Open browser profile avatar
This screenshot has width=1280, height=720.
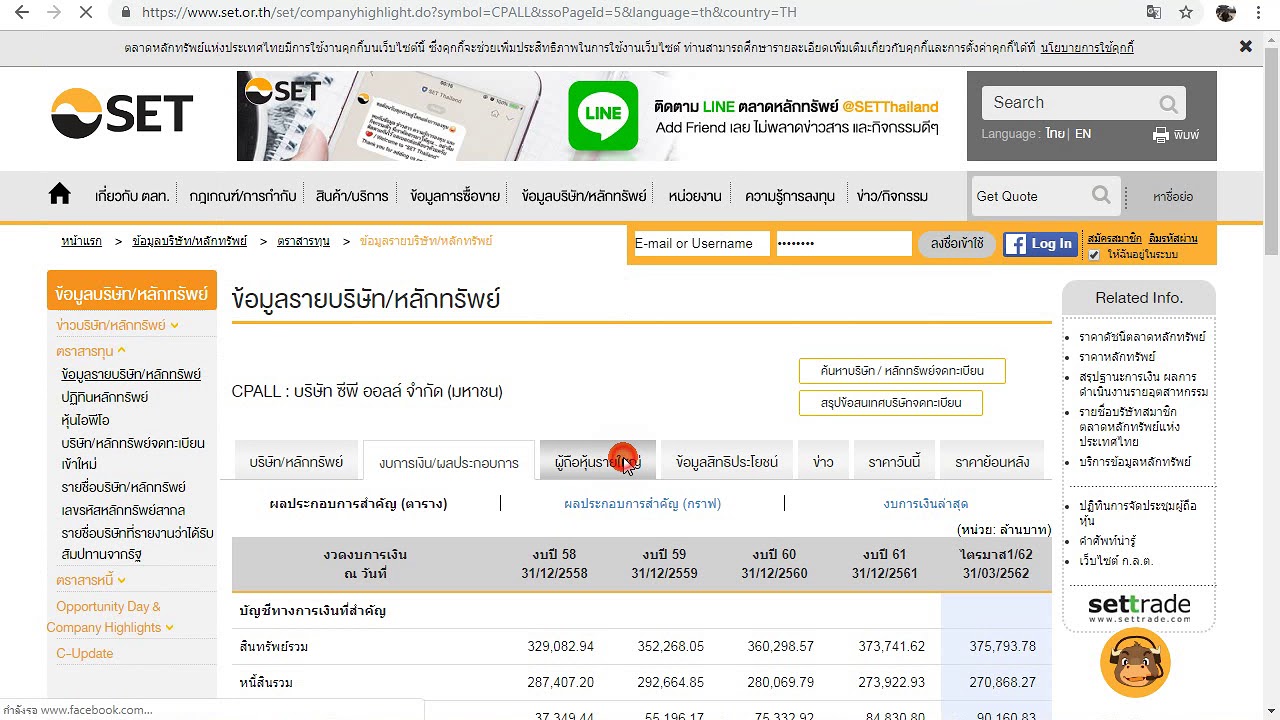1226,13
